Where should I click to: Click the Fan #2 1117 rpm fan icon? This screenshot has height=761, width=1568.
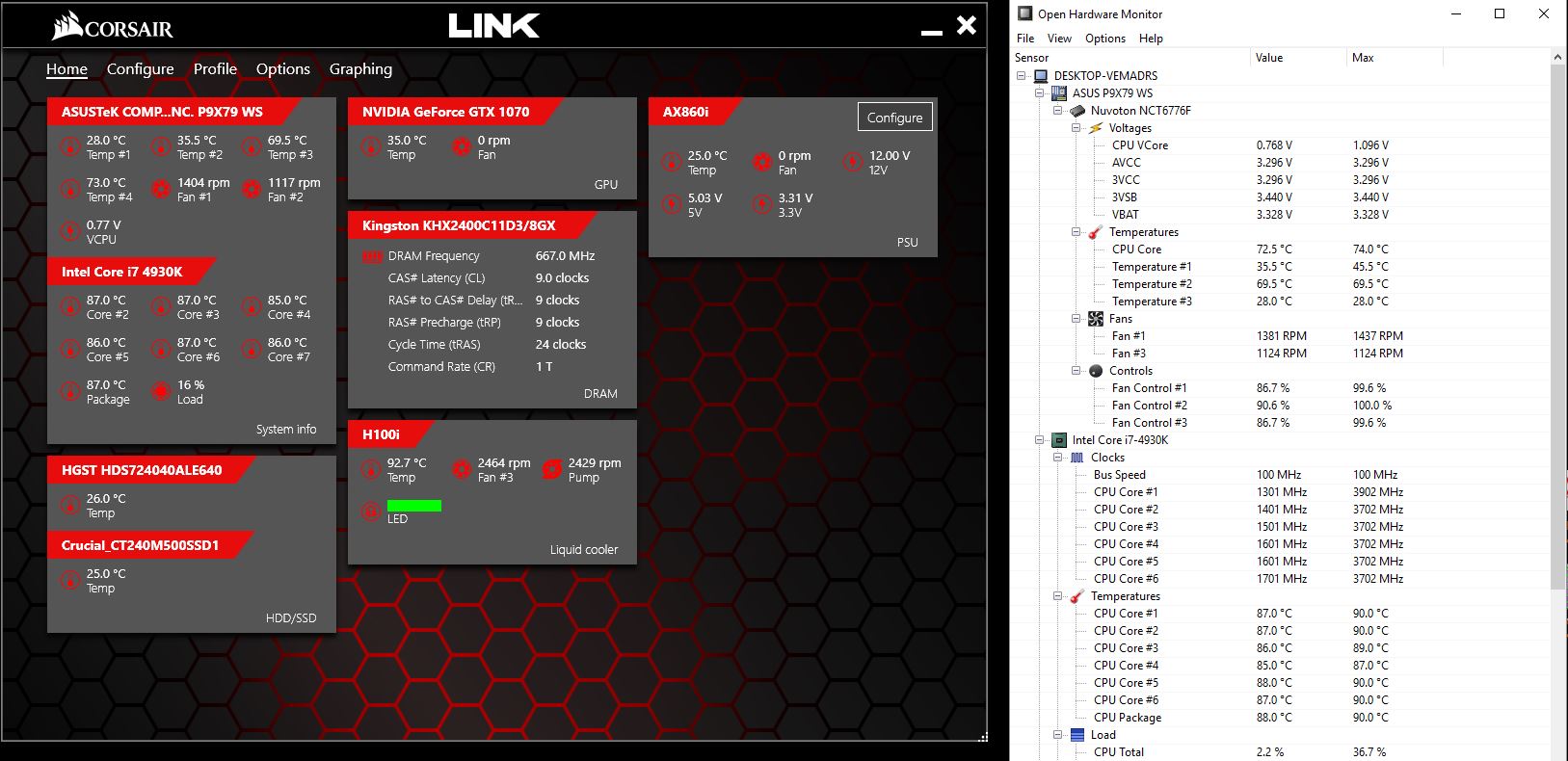pyautogui.click(x=252, y=189)
